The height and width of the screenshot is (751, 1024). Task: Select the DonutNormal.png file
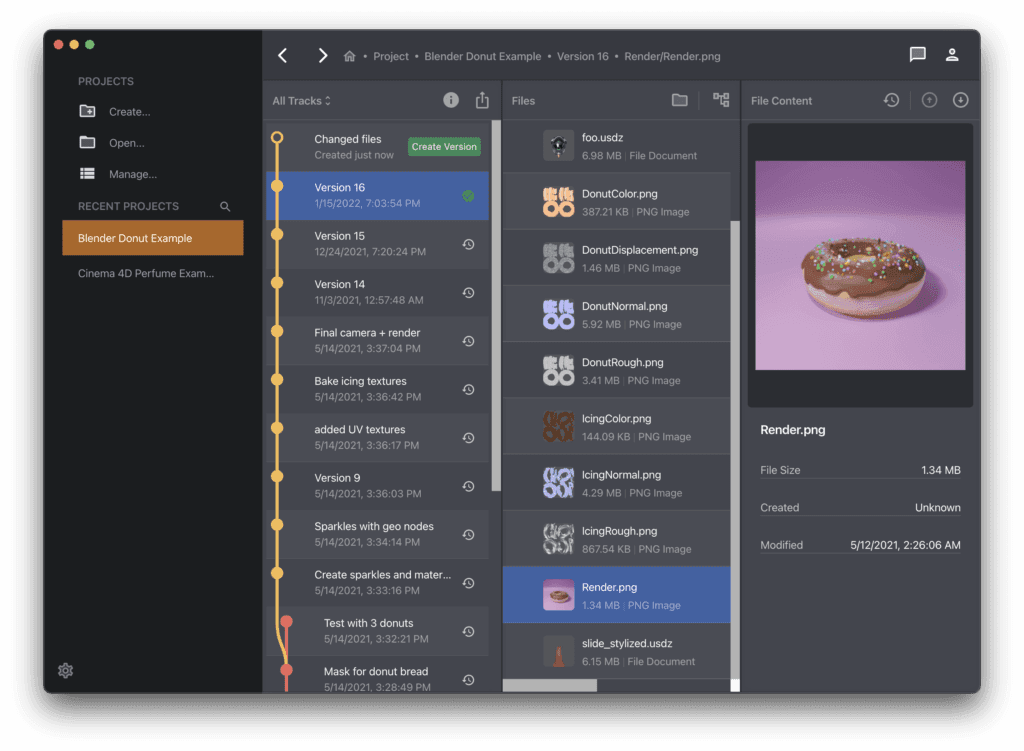pyautogui.click(x=616, y=314)
